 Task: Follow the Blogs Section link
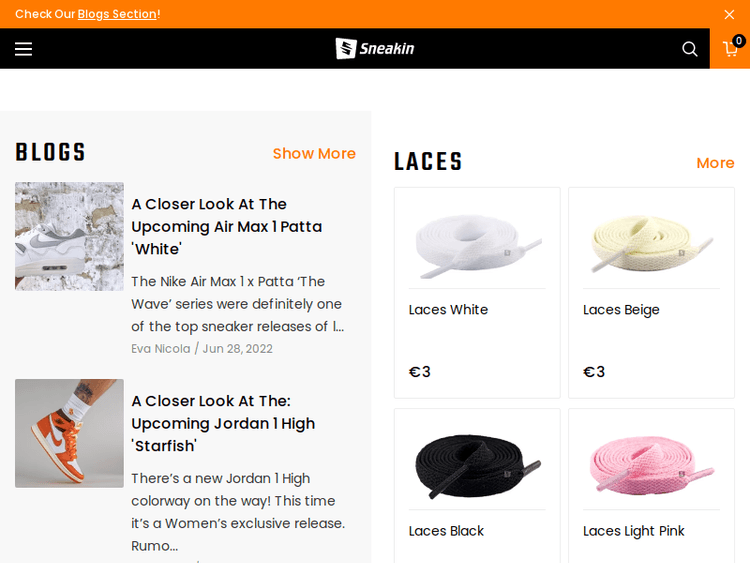117,14
